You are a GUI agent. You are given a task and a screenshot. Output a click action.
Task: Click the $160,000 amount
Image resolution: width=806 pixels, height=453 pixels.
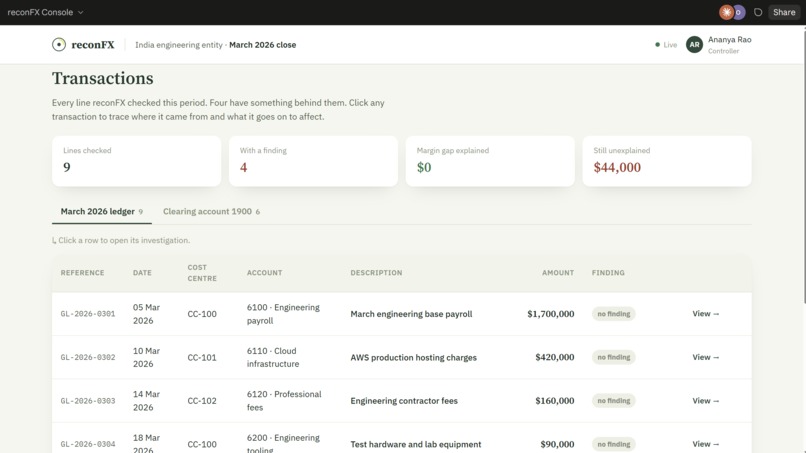point(555,401)
